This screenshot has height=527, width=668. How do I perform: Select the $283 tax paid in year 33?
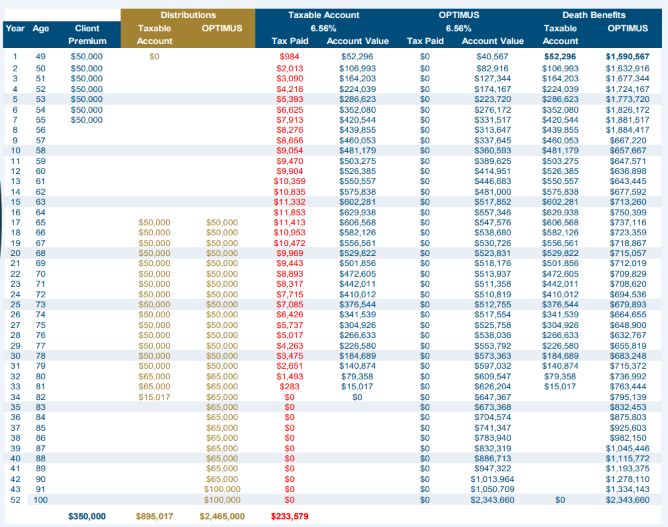(x=292, y=386)
